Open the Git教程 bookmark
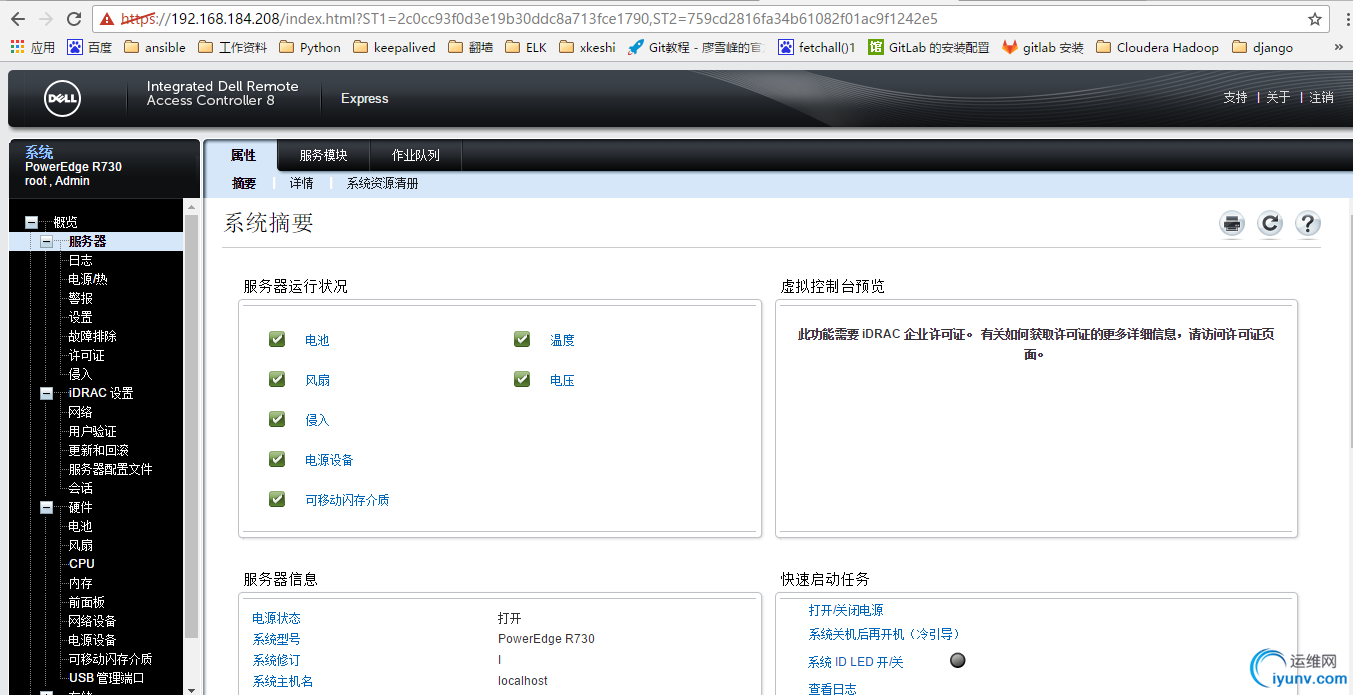Viewport: 1353px width, 695px height. [x=695, y=47]
